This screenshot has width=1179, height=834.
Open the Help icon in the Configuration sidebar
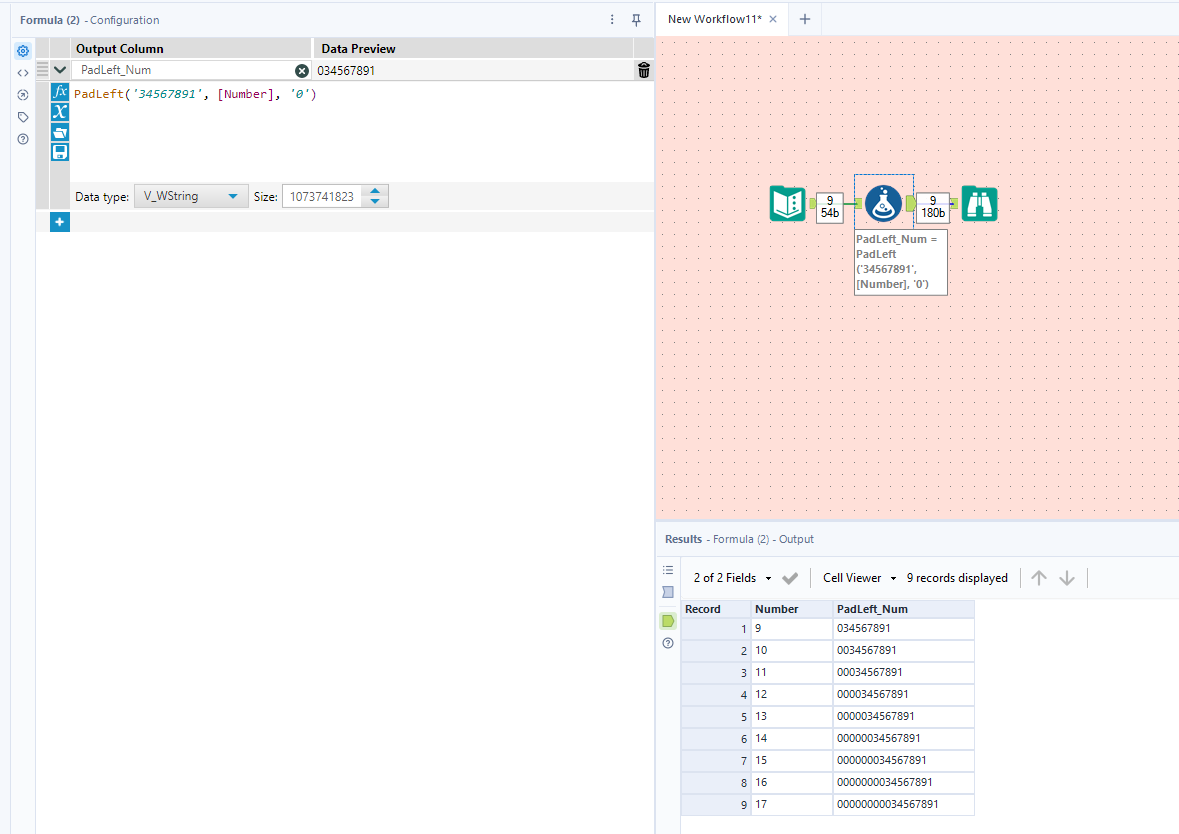coord(22,138)
